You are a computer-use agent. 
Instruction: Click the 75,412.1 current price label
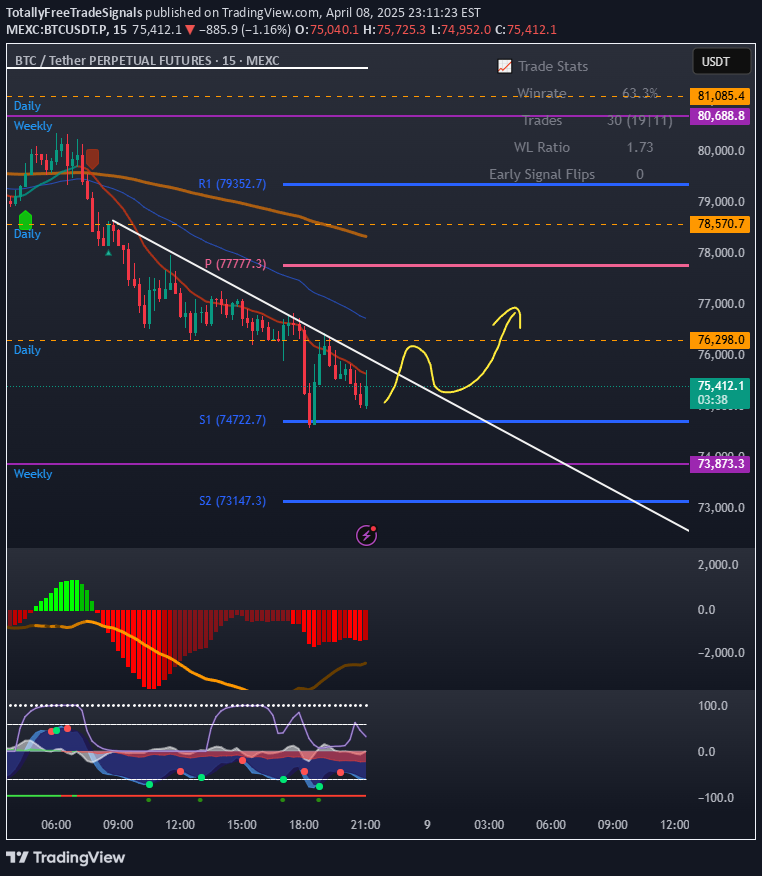[720, 393]
